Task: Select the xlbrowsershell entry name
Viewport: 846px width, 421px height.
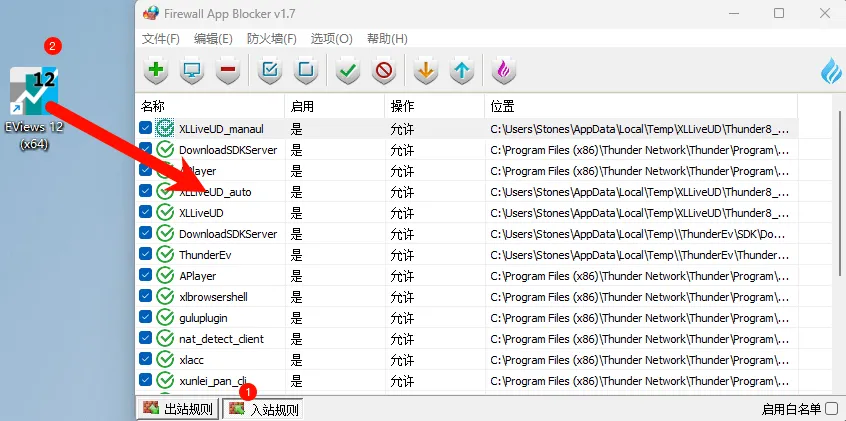Action: coord(214,297)
